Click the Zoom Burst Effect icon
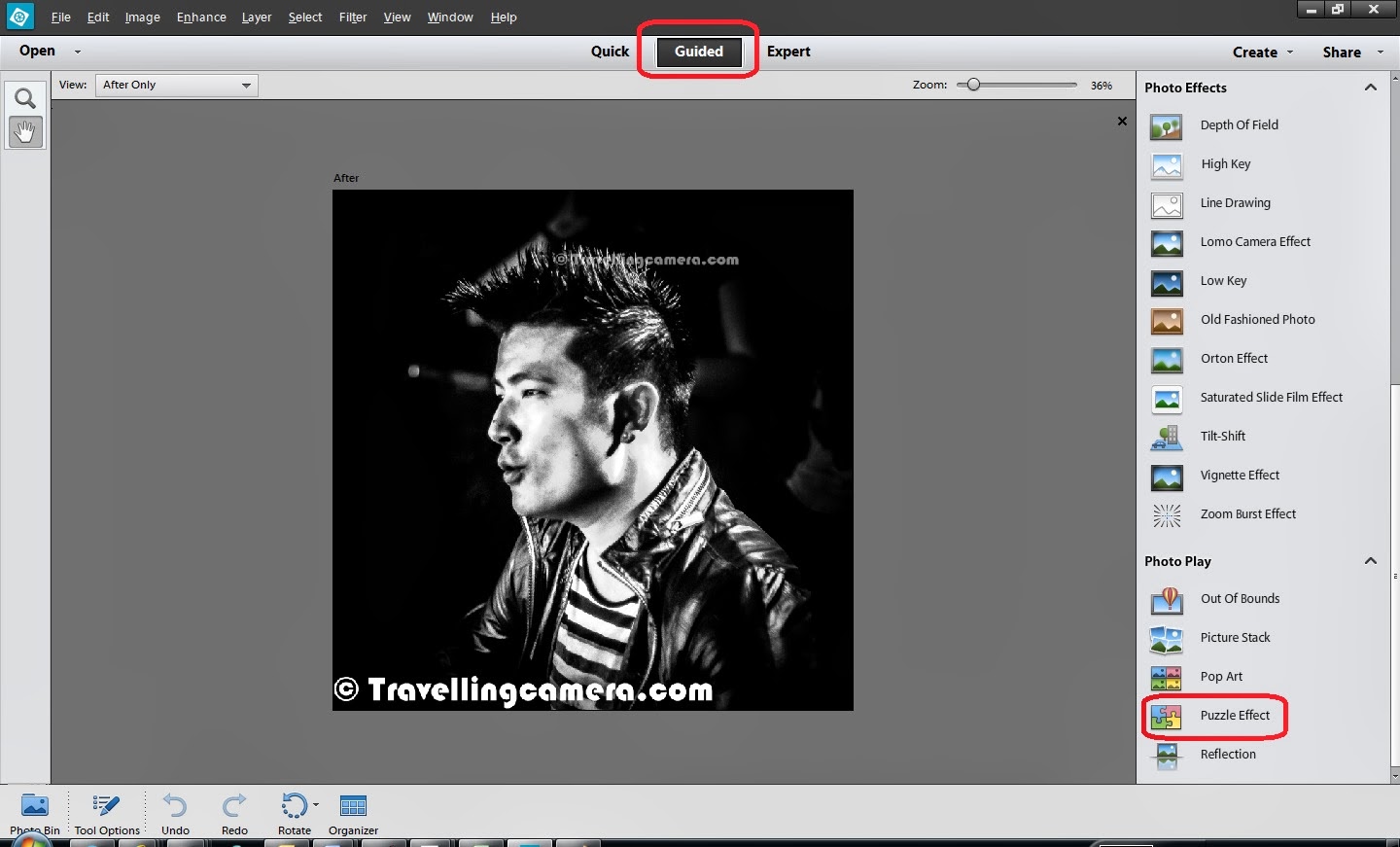The height and width of the screenshot is (847, 1400). pos(1167,514)
